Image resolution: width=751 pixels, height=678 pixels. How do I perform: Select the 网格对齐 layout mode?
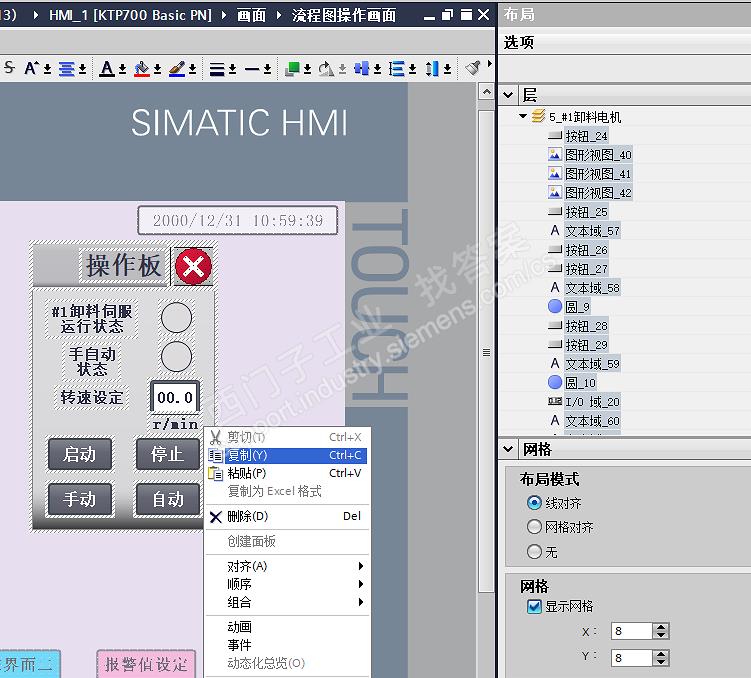pyautogui.click(x=534, y=527)
